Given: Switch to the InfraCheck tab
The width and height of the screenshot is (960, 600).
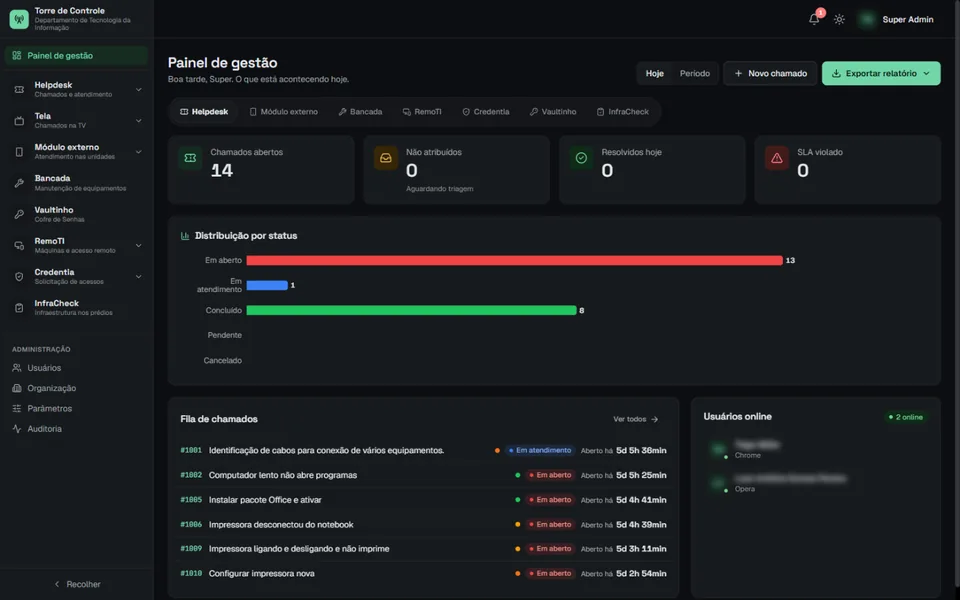Looking at the screenshot, I should click(623, 111).
